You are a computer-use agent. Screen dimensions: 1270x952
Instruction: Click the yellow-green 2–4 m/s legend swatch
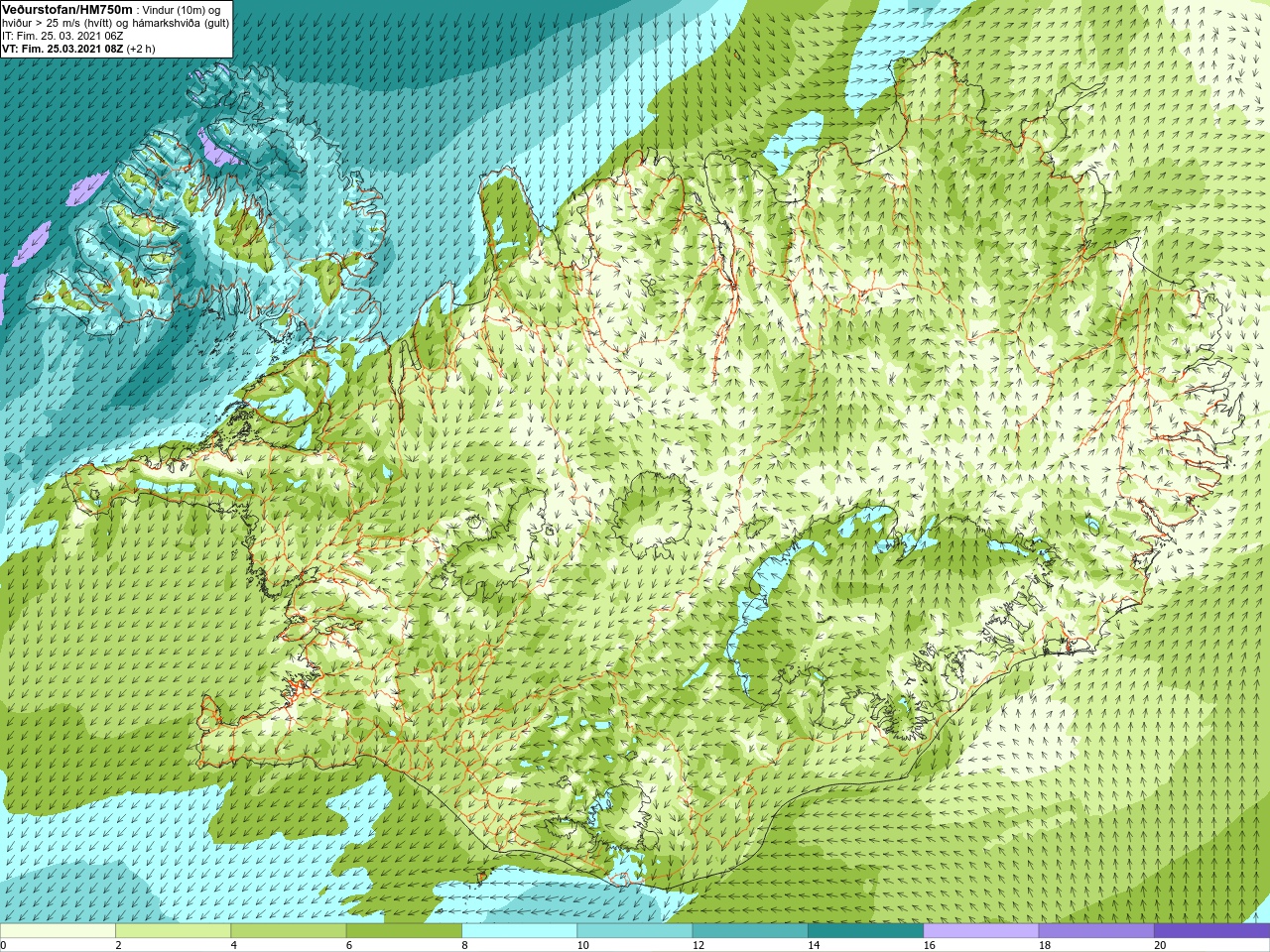[173, 931]
